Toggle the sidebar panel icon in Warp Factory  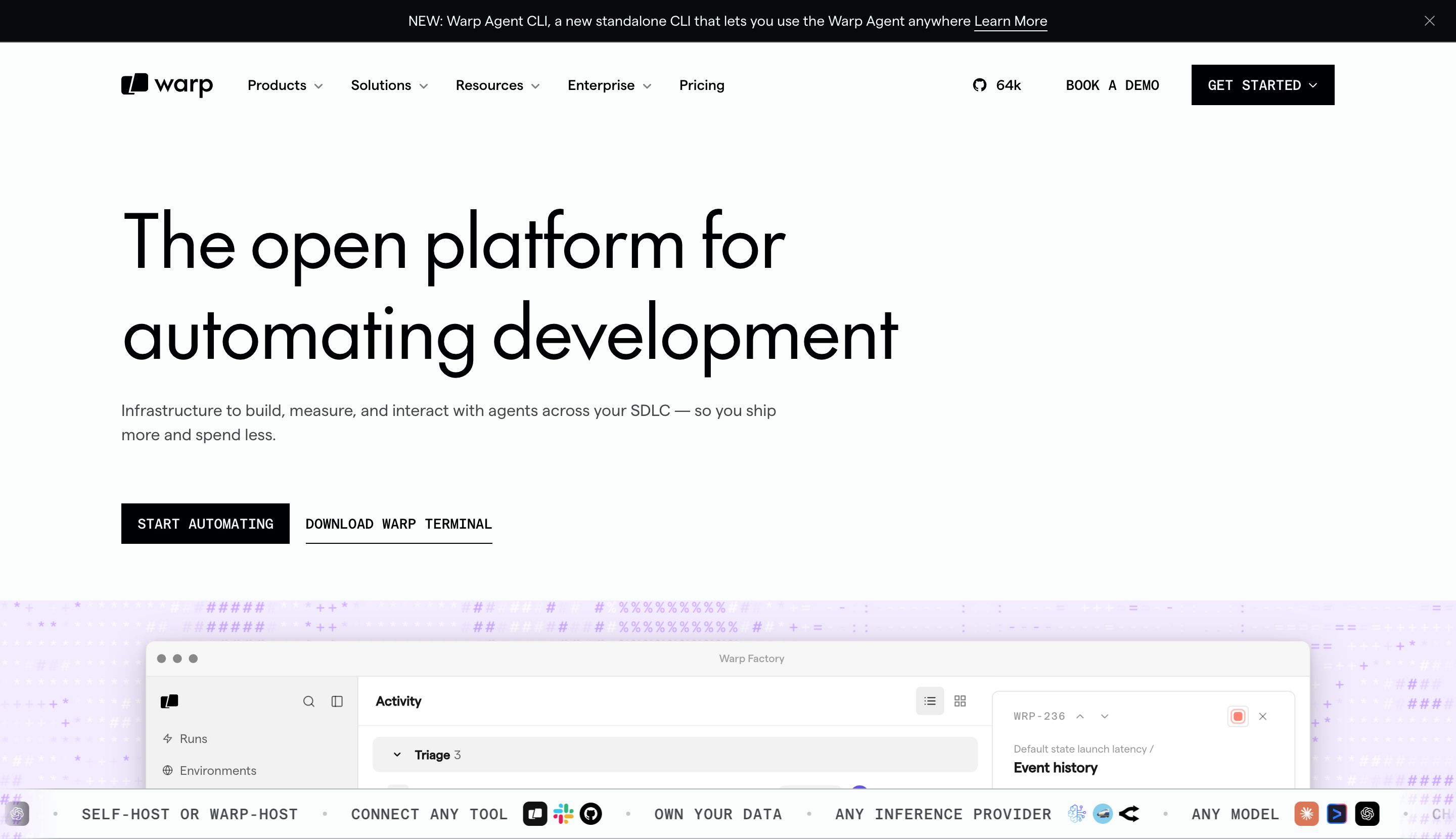(337, 702)
